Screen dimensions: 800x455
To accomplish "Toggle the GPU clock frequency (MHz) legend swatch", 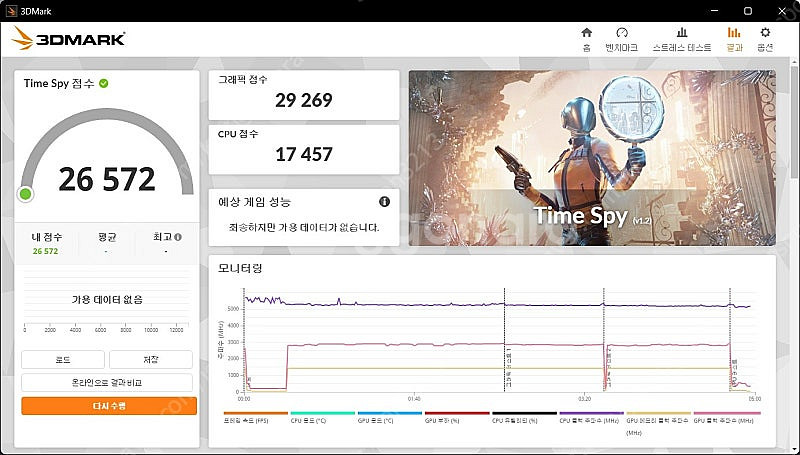I will 727,413.
